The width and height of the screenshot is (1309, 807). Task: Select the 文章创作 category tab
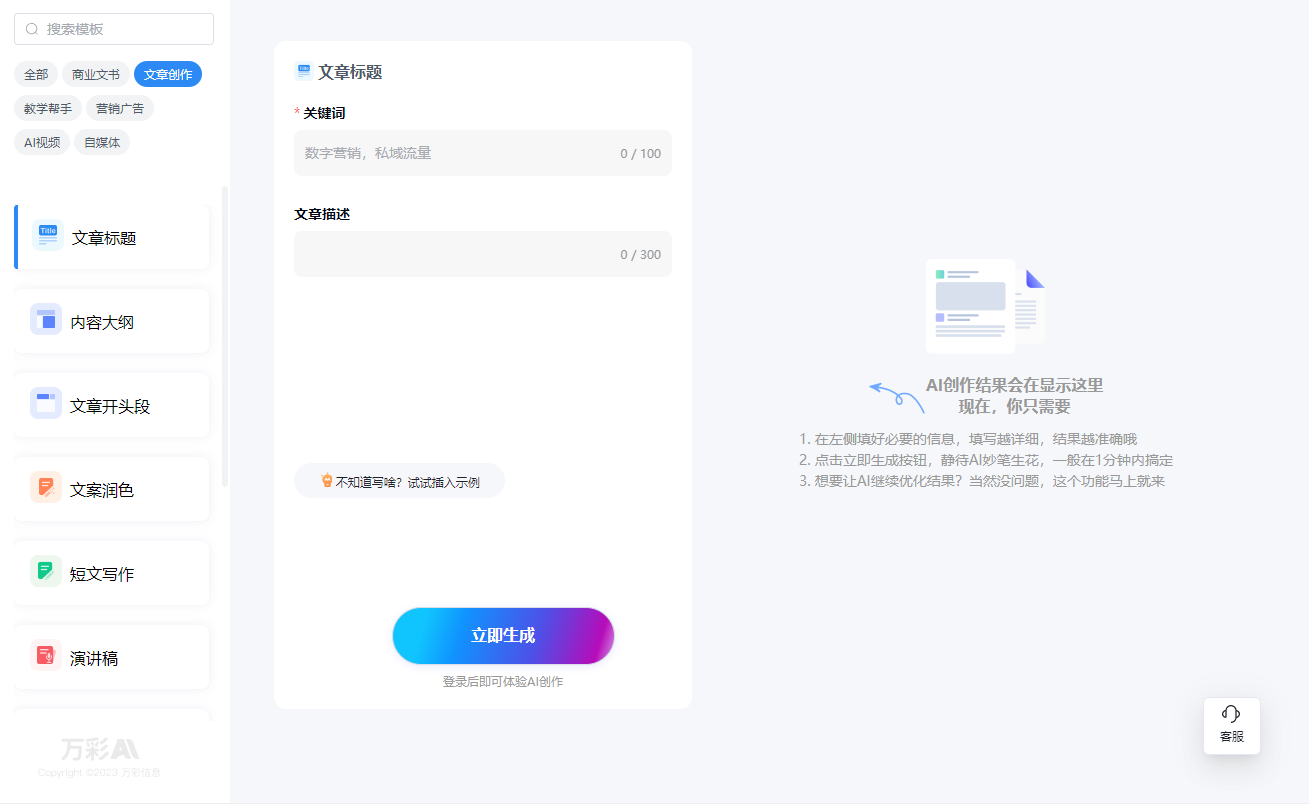click(168, 75)
